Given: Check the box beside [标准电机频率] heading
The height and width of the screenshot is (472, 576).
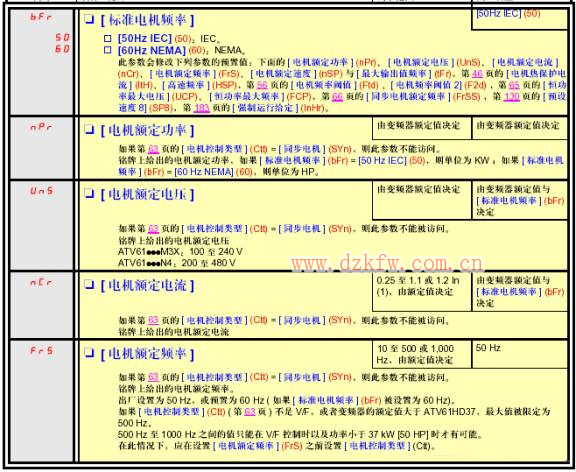Looking at the screenshot, I should click(89, 19).
